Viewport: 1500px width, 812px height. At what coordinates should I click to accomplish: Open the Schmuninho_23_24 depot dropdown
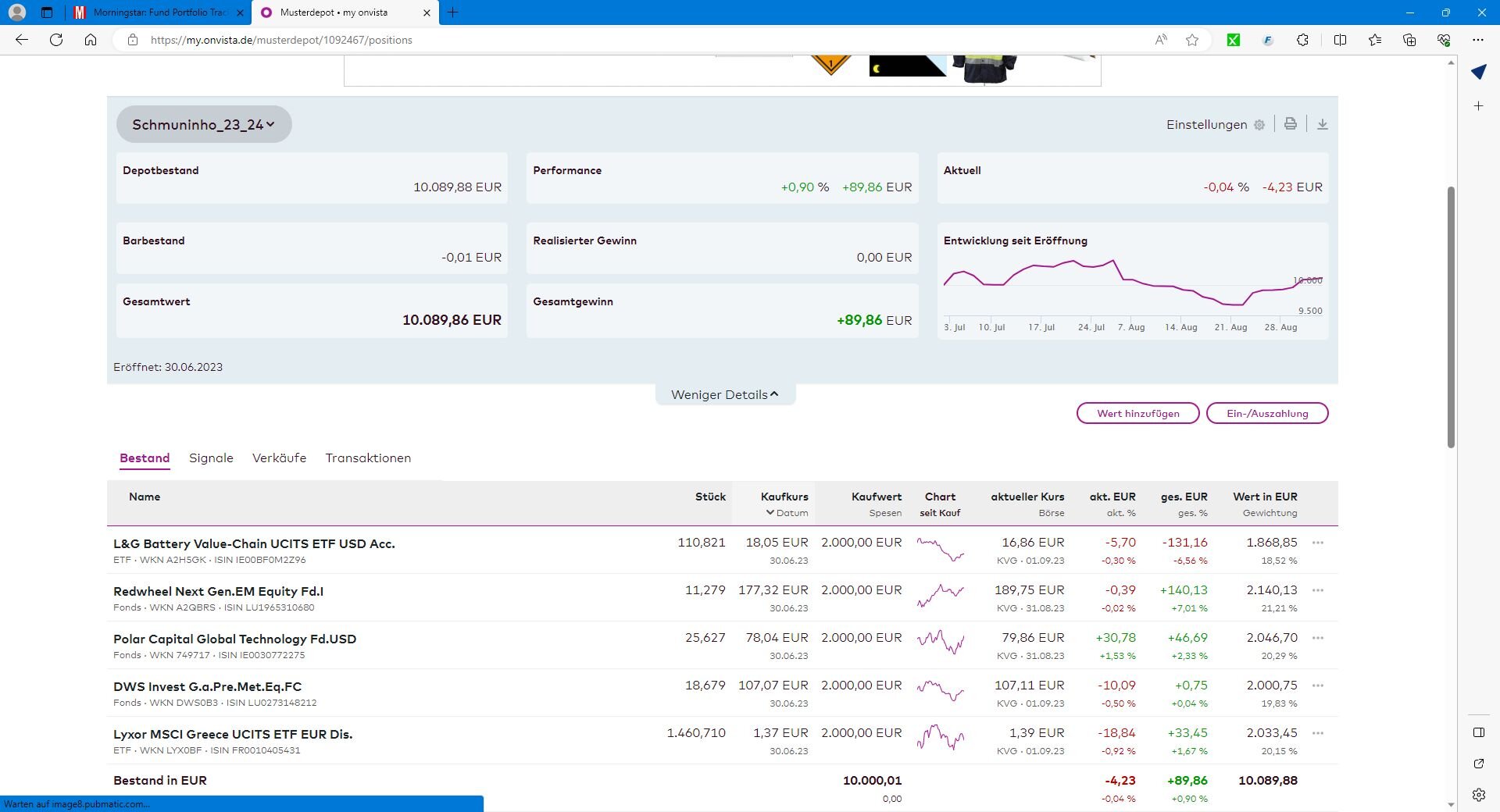pos(203,124)
